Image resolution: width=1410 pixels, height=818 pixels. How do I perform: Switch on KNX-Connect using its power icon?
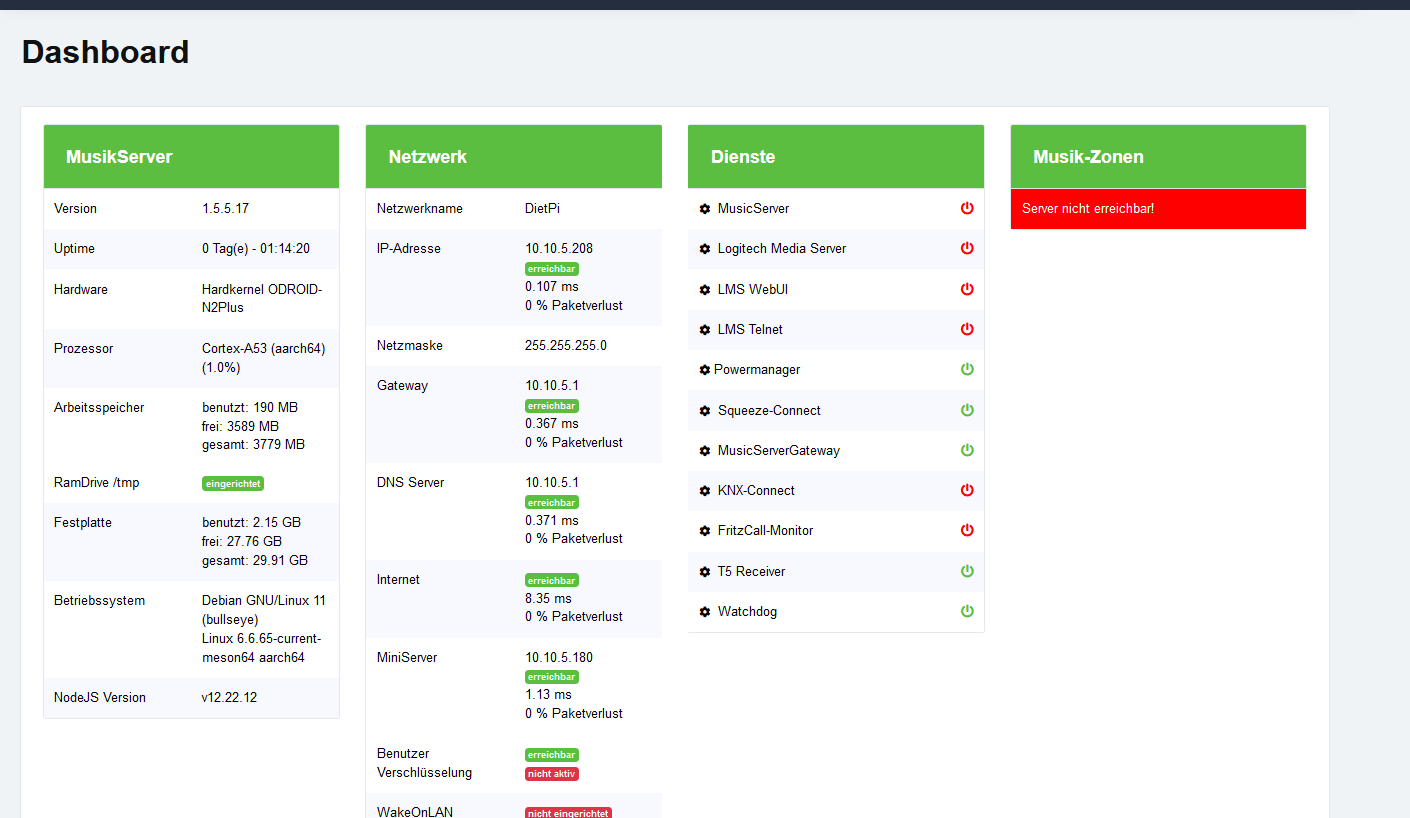(967, 490)
